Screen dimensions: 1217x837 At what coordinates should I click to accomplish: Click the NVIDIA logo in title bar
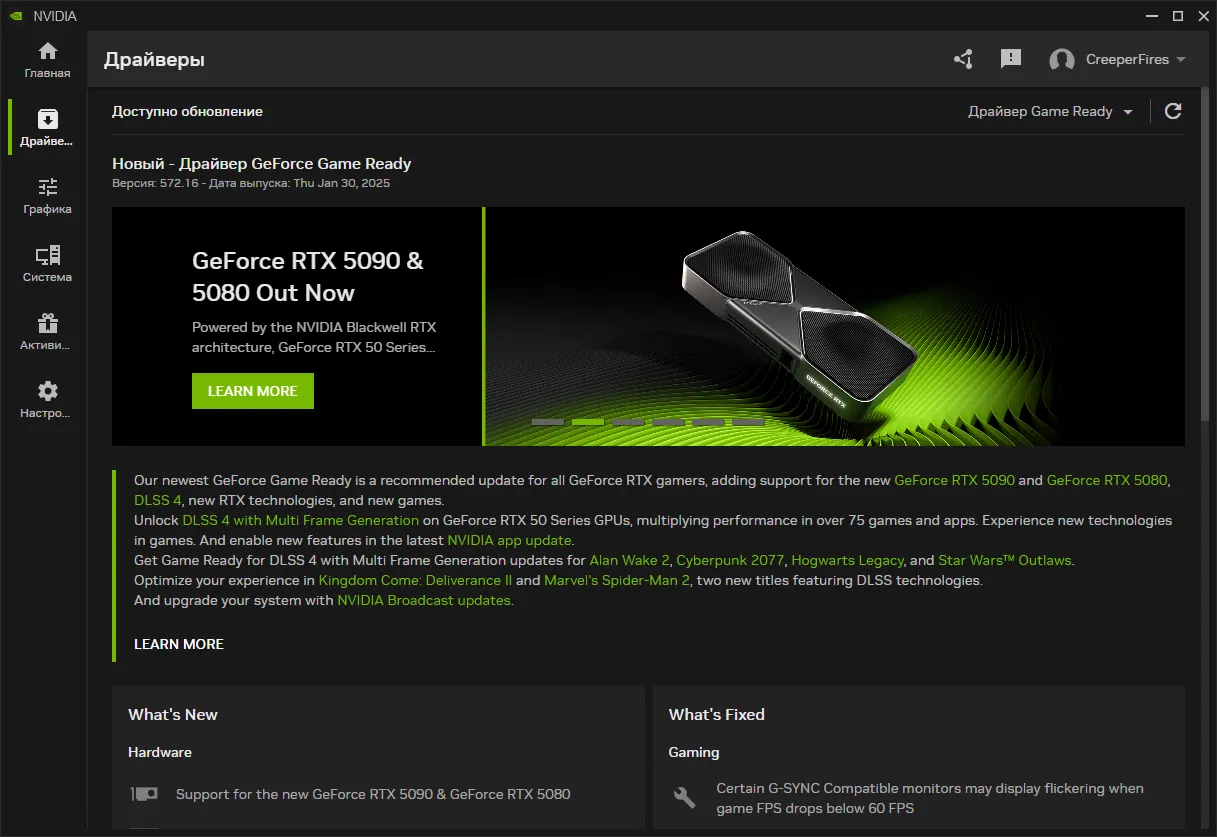tap(16, 16)
